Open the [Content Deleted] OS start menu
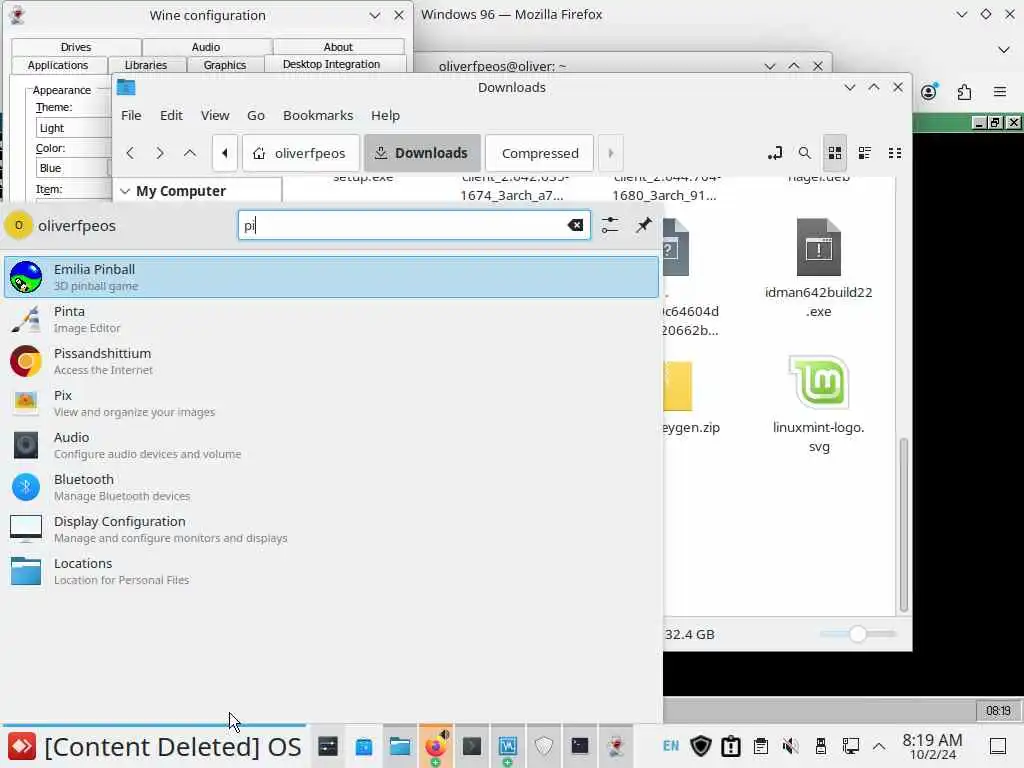This screenshot has height=768, width=1024. click(154, 746)
